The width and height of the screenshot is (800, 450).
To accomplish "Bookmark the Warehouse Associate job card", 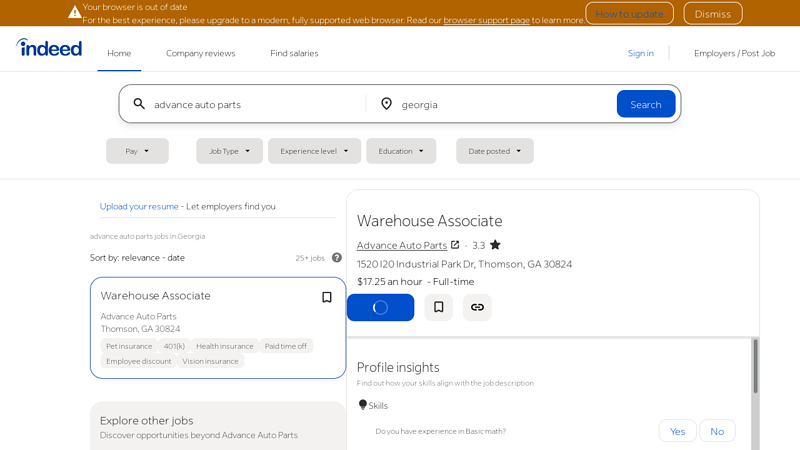I will click(326, 297).
